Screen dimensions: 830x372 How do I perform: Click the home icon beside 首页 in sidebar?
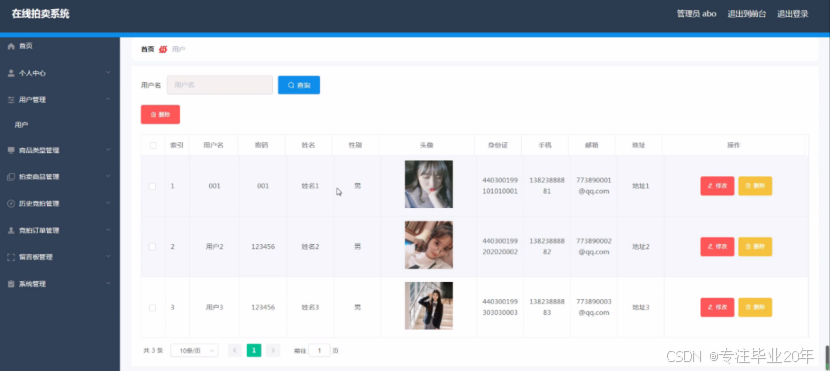pos(11,47)
